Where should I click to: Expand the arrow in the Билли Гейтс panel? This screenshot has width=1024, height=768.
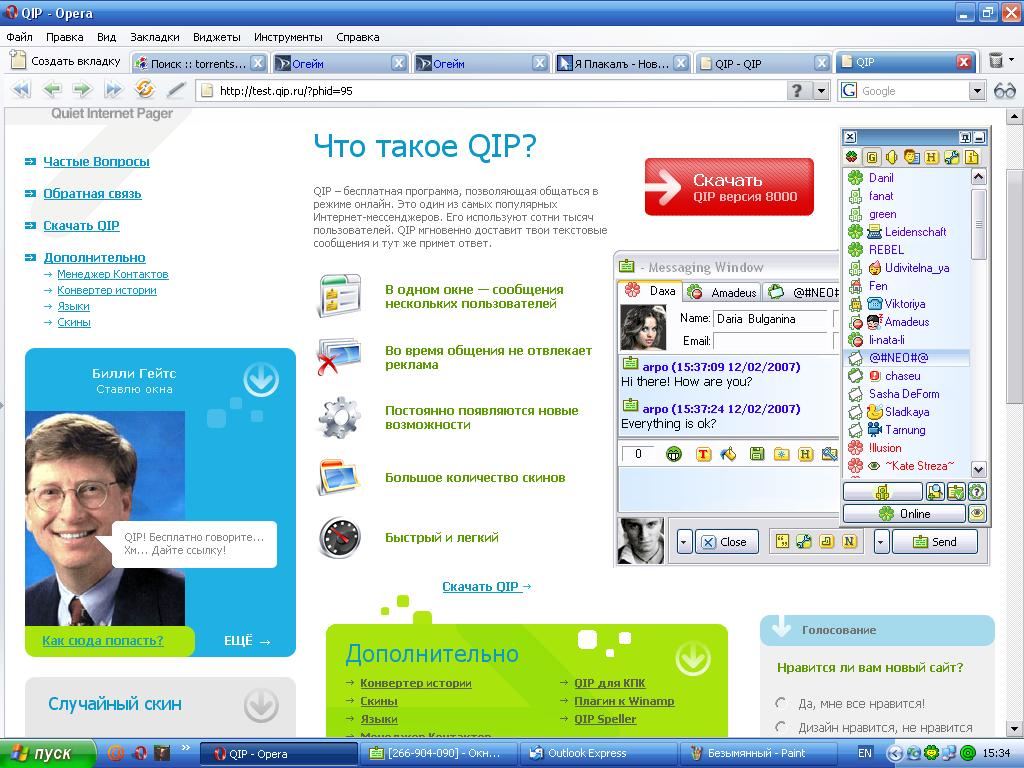(261, 379)
